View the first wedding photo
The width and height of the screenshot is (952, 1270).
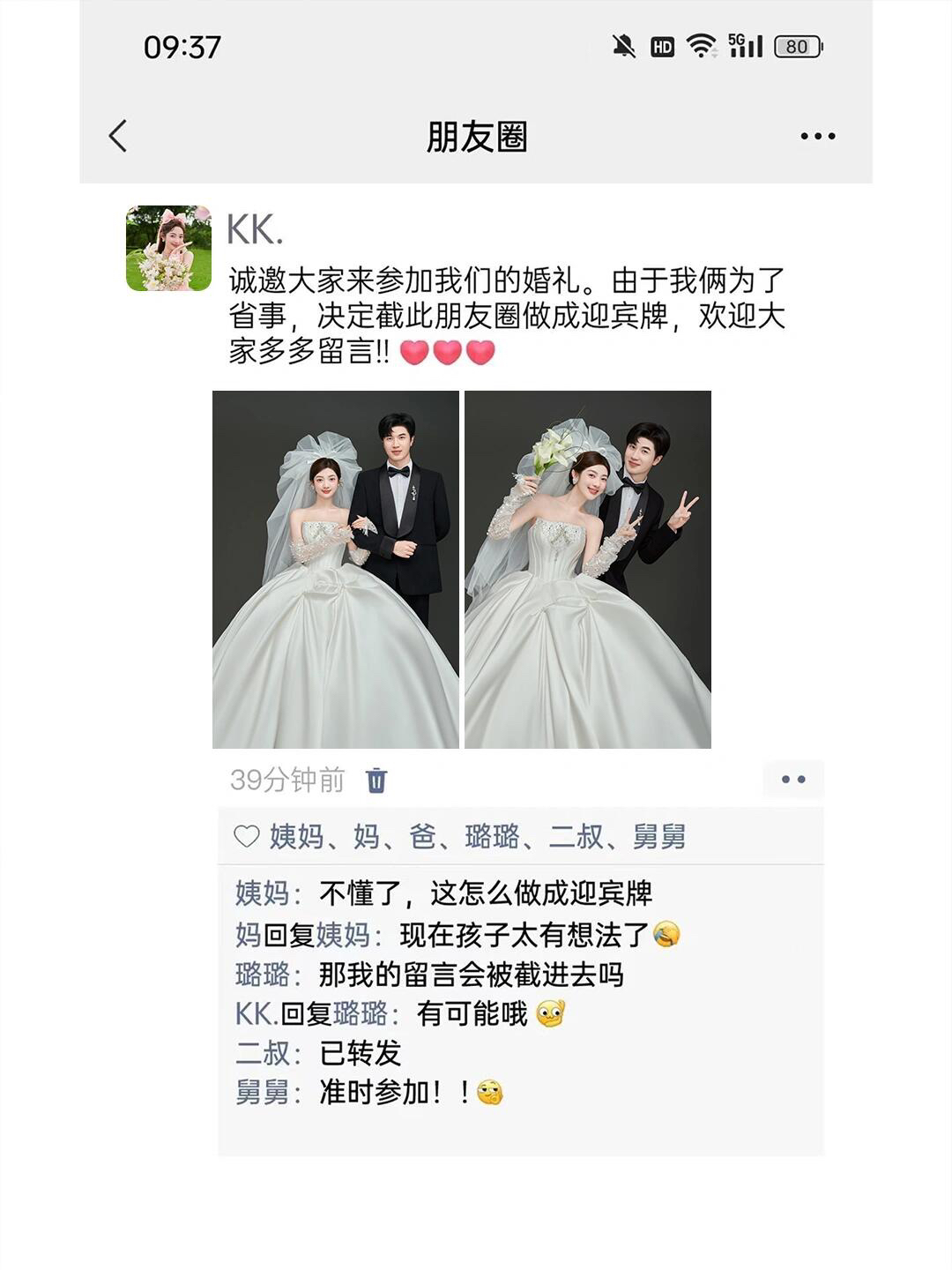point(336,569)
